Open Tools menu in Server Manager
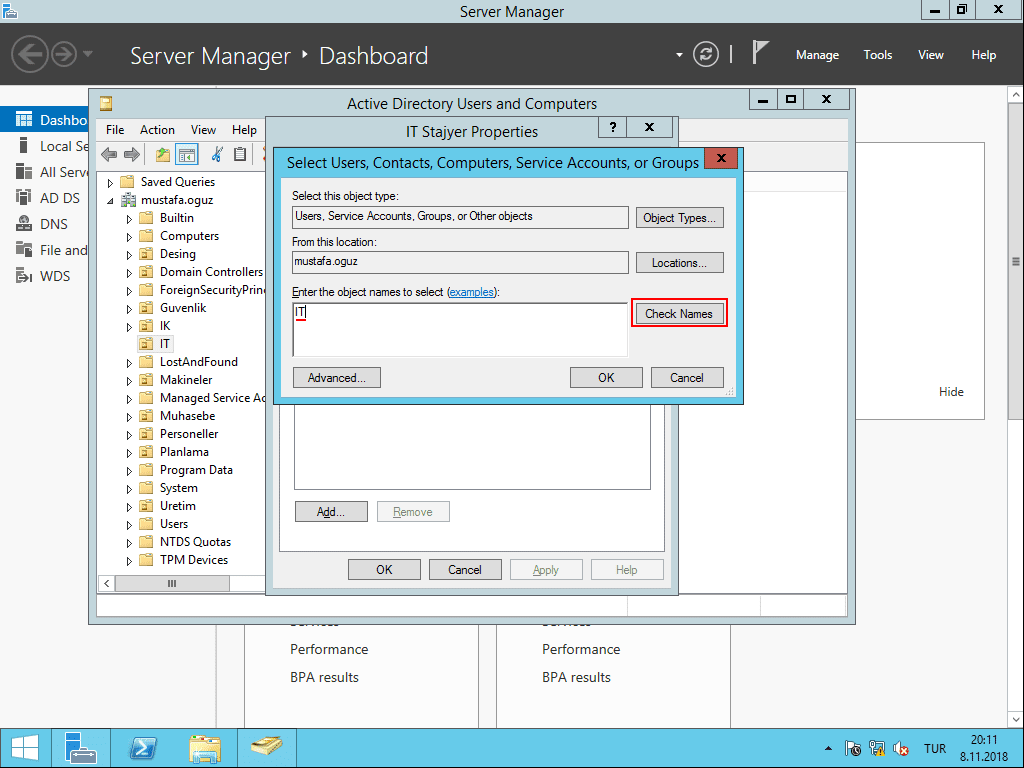 pyautogui.click(x=877, y=55)
